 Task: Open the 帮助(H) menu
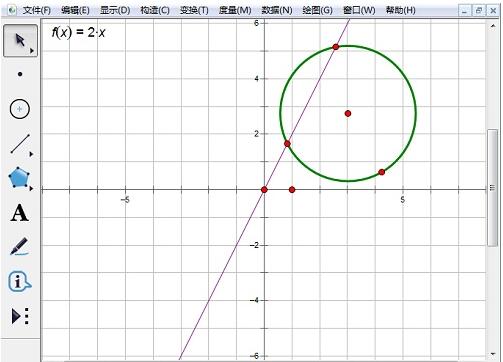tap(400, 10)
